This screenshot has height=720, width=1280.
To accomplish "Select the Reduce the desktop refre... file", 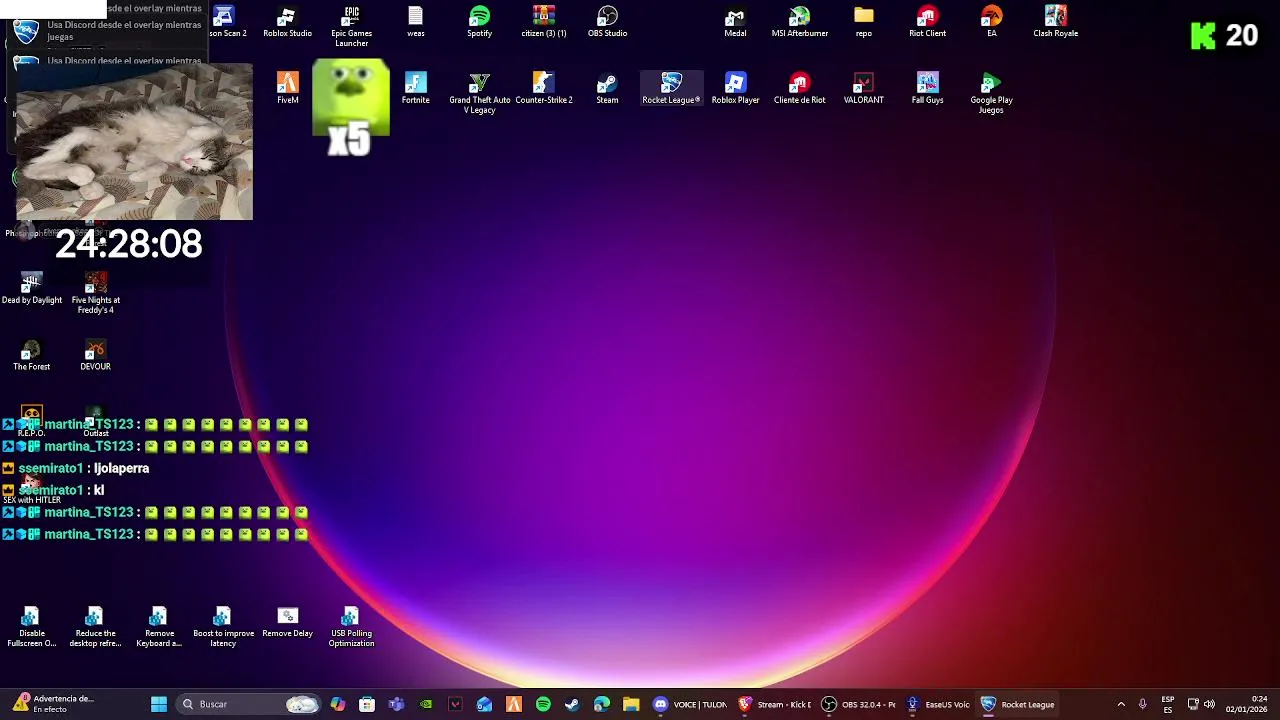I will 95,627.
